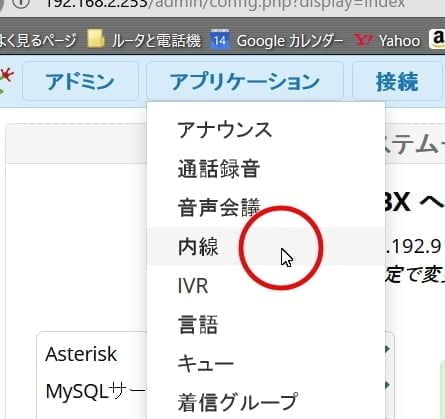The image size is (445, 419).
Task: Open the アプリケーション menu
Action: (x=245, y=81)
